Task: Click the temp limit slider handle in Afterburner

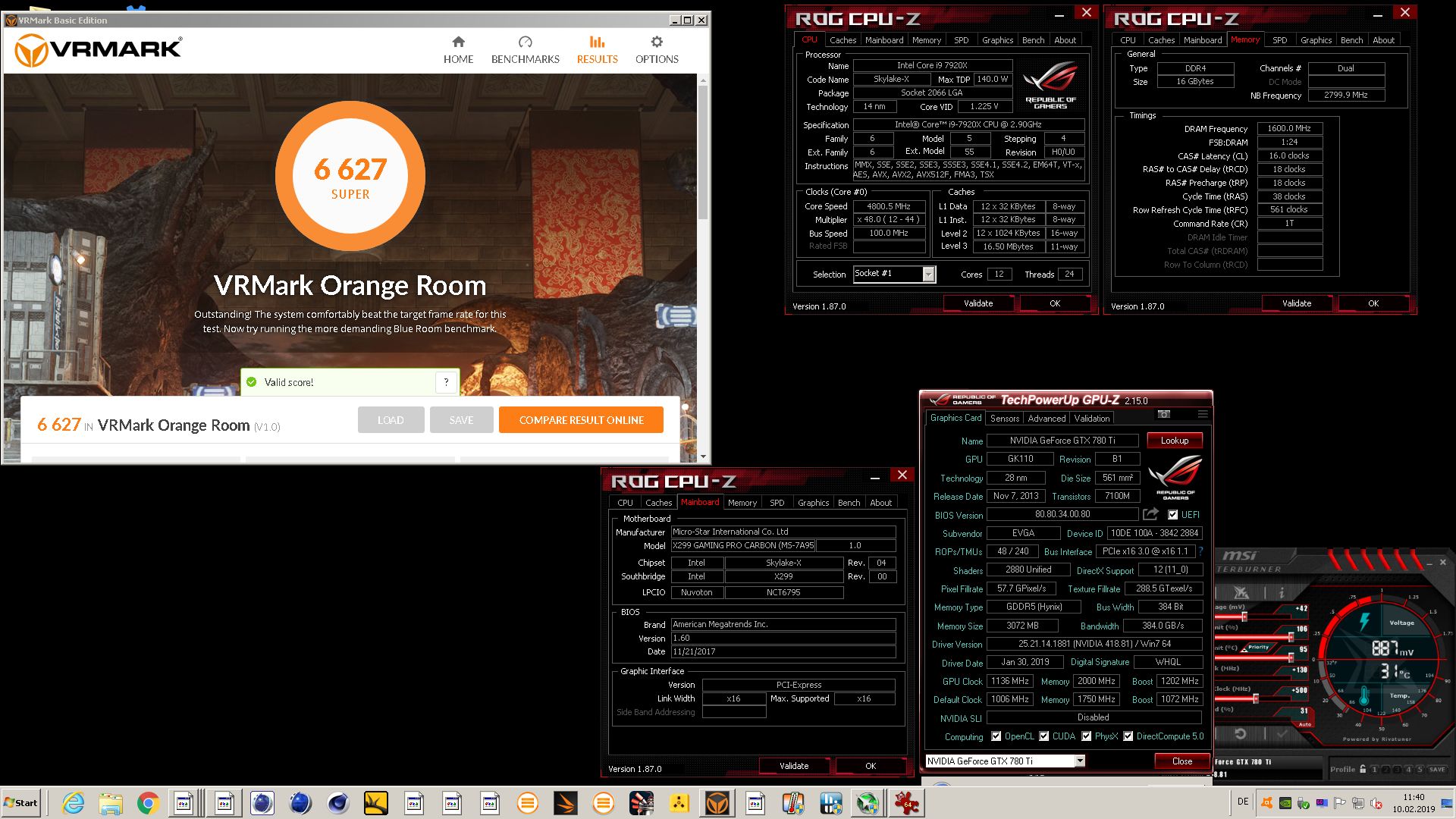Action: 1291,657
